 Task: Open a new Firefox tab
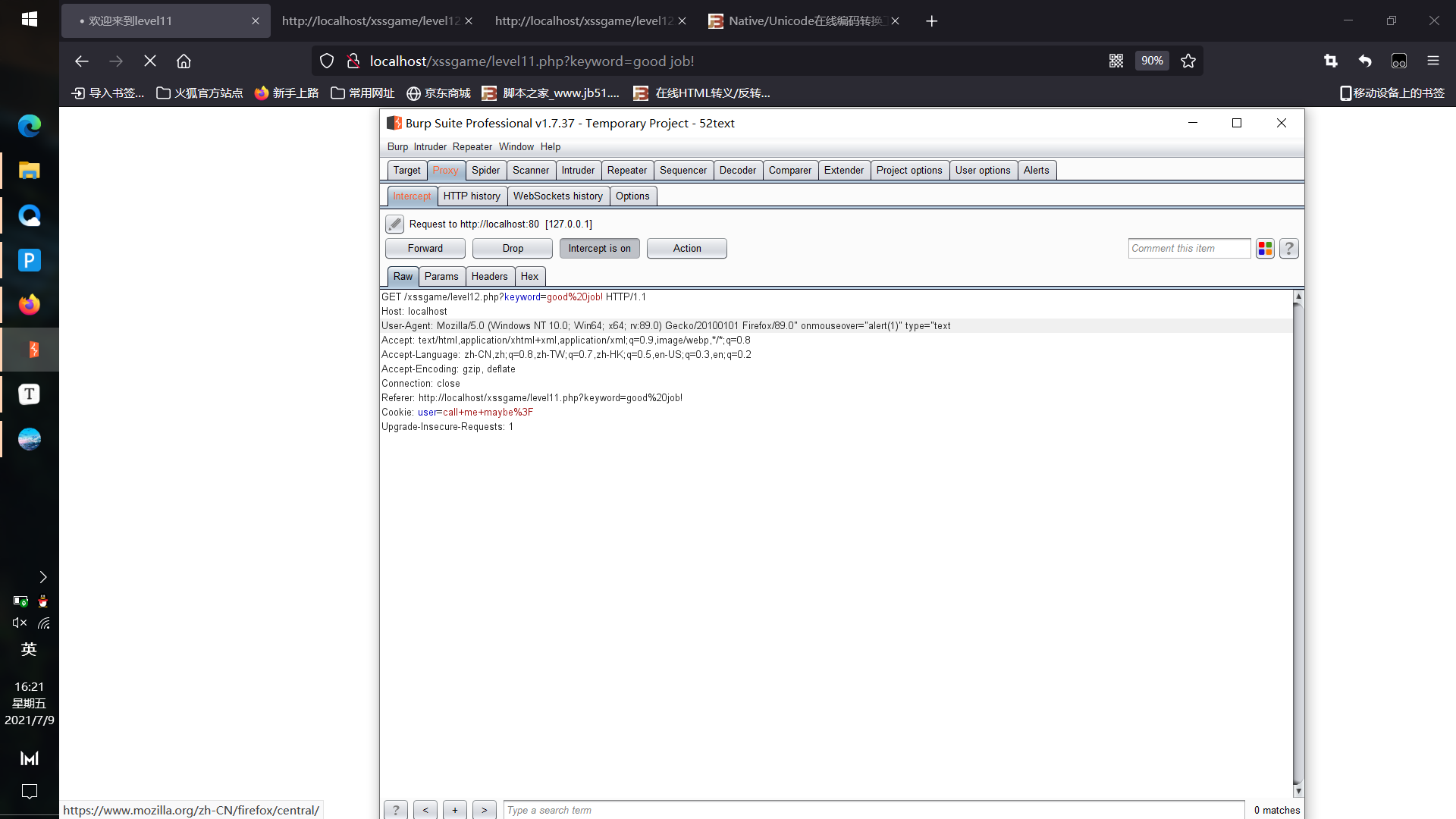click(932, 21)
